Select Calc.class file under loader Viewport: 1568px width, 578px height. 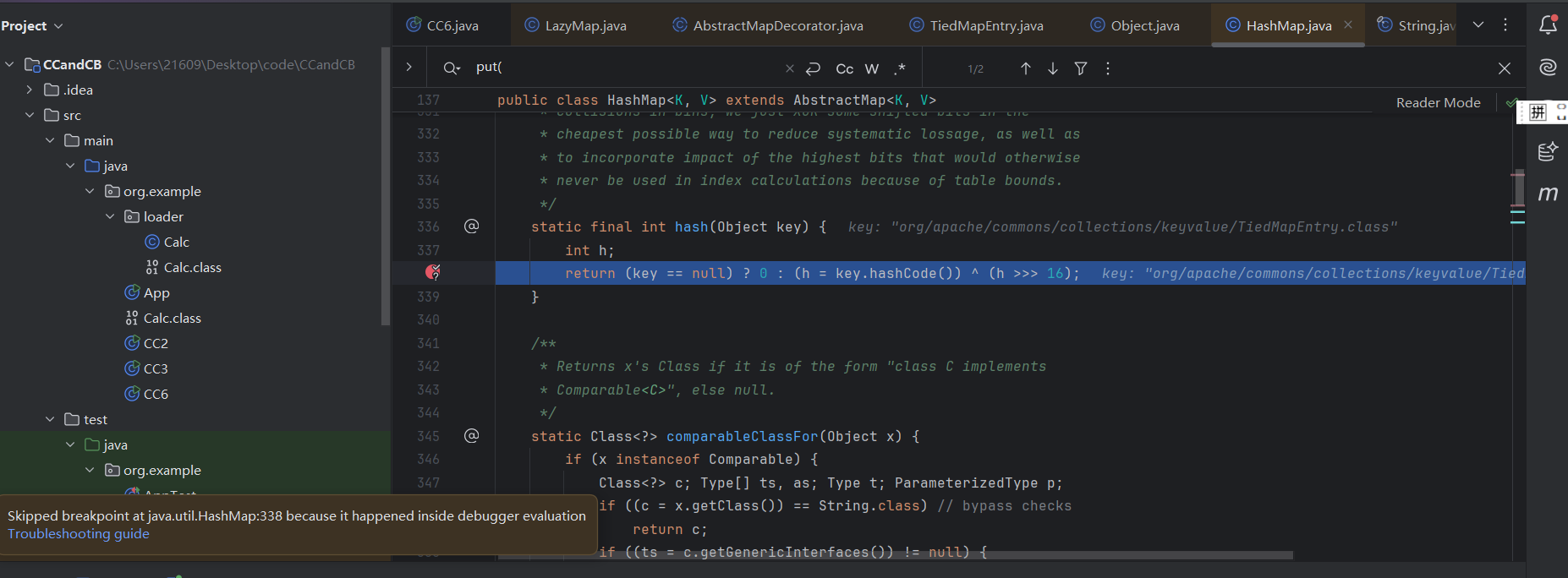click(x=184, y=267)
